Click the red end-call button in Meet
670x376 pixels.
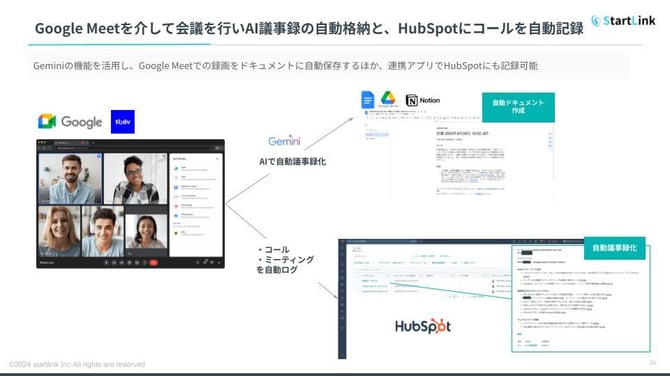point(153,262)
